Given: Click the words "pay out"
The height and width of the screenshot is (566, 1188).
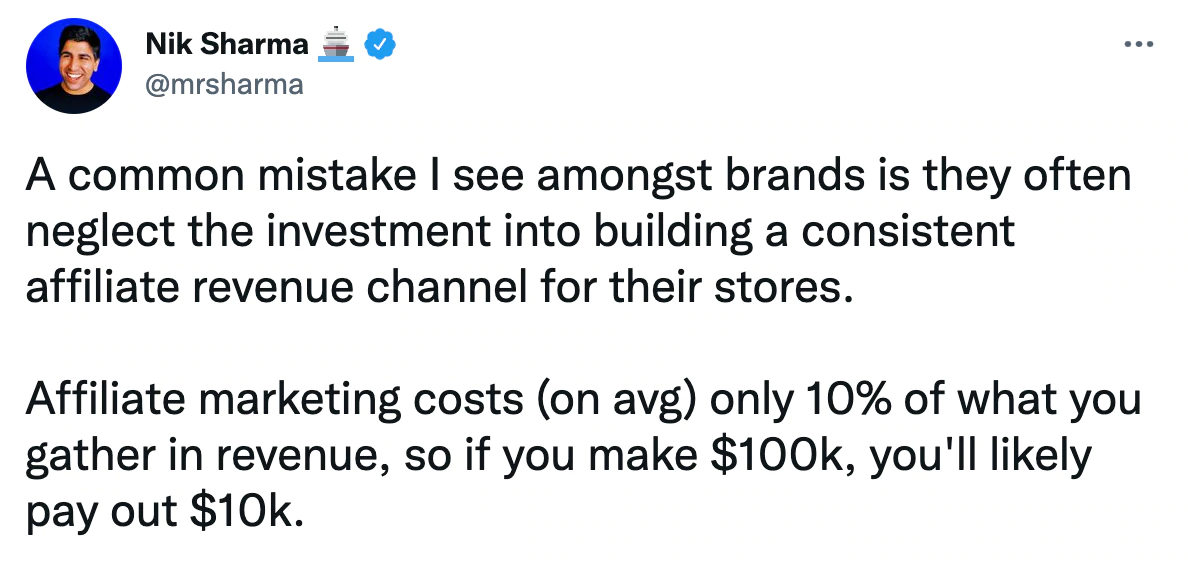Looking at the screenshot, I should pos(96,513).
